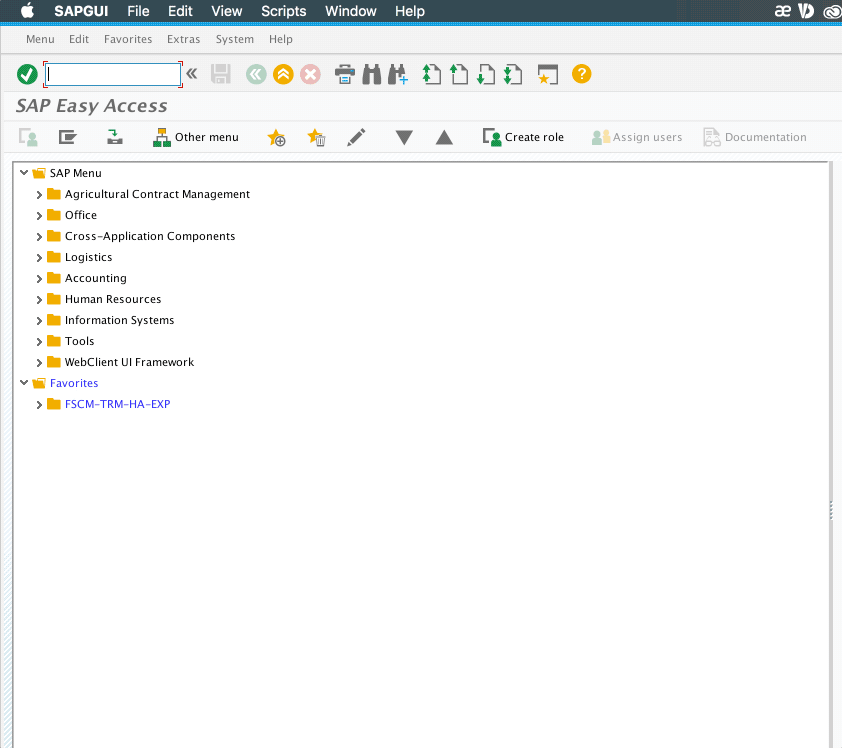
Task: Expand the Accounting folder arrow
Action: (39, 278)
